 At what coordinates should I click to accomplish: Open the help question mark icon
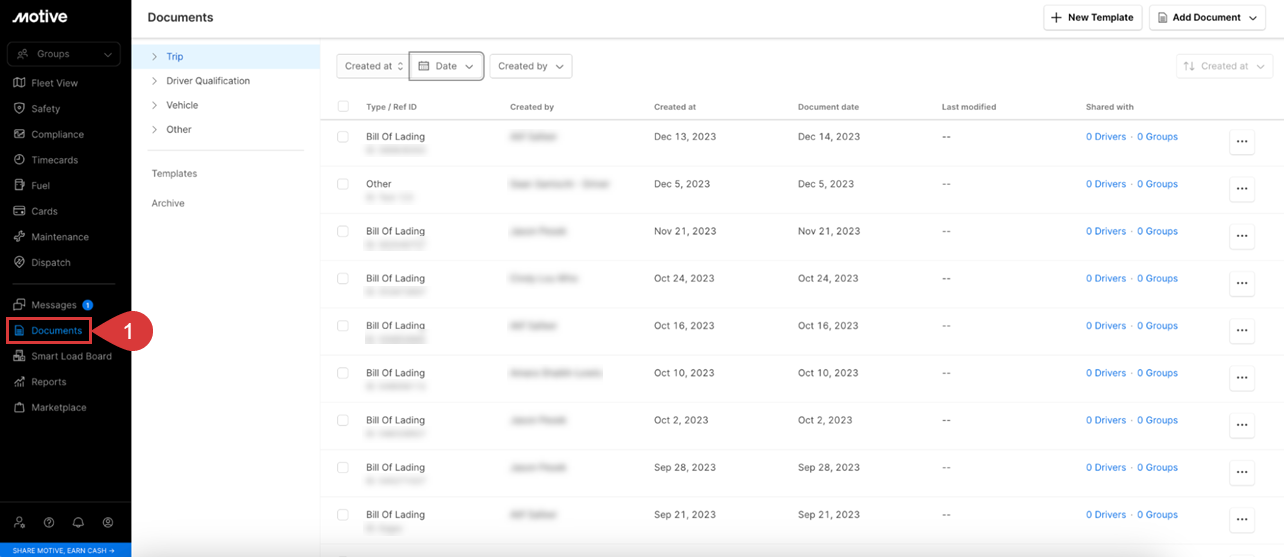pyautogui.click(x=49, y=522)
